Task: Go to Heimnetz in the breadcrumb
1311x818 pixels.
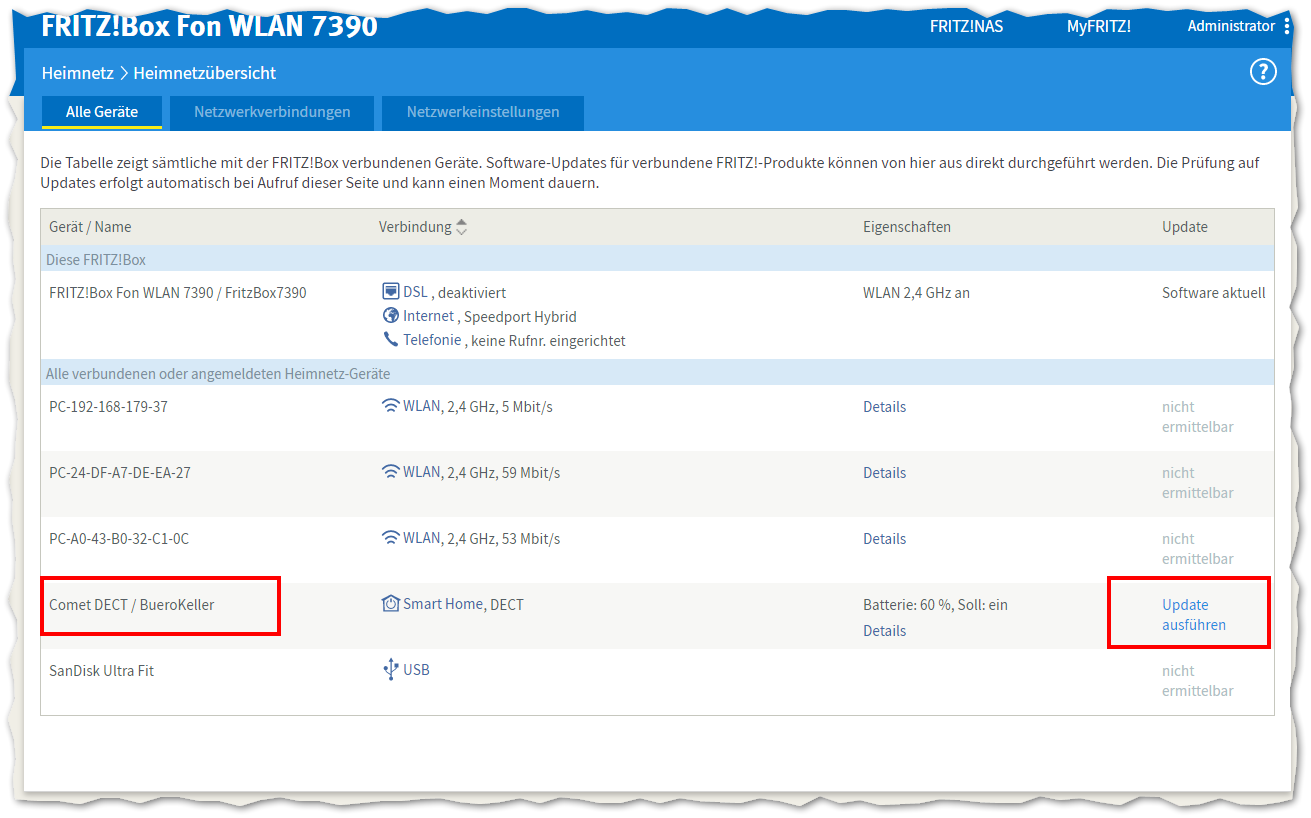Action: tap(78, 73)
